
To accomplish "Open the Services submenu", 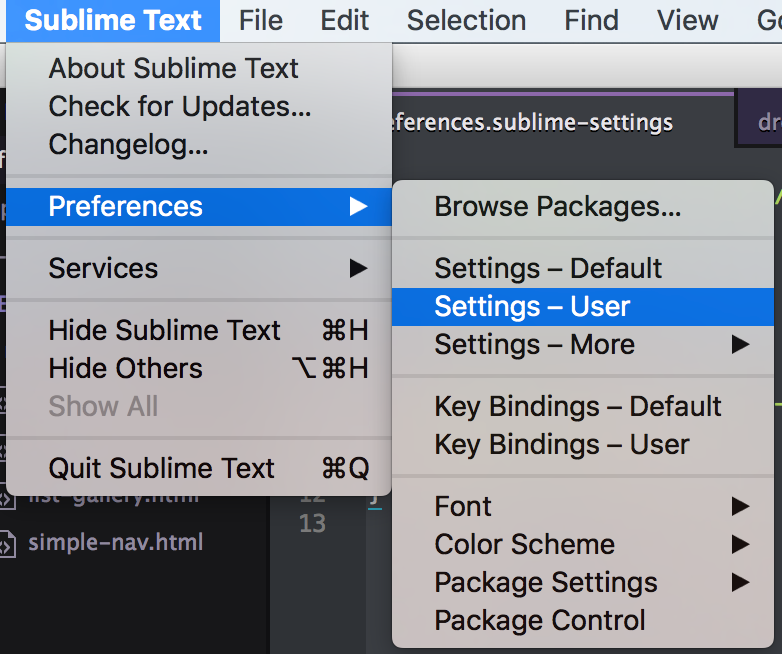I will 103,269.
